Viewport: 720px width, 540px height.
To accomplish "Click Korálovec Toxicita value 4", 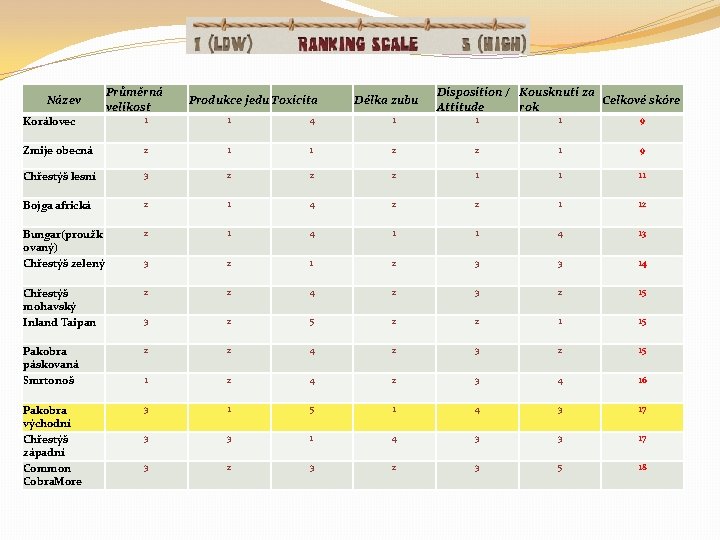I will coord(312,122).
